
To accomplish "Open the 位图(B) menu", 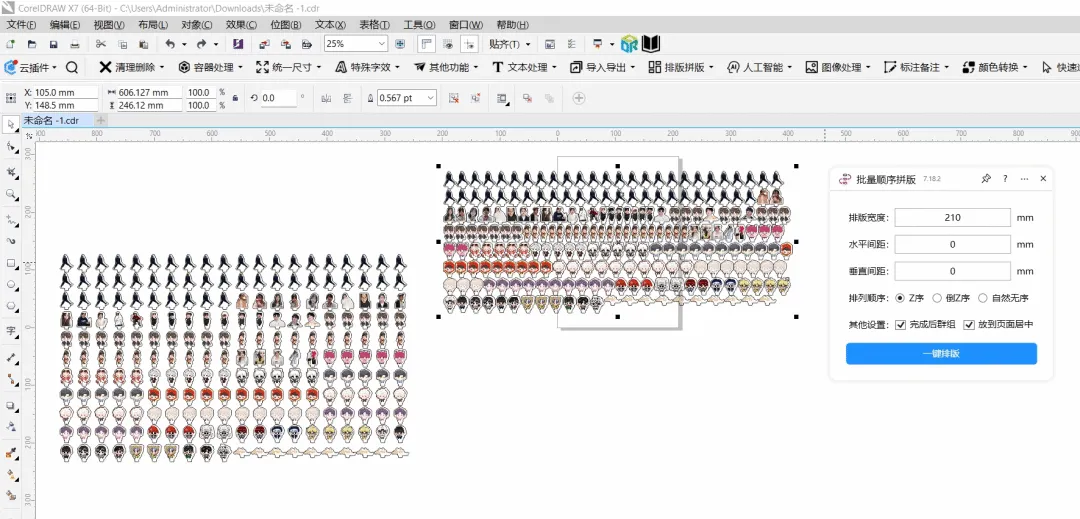I will click(x=286, y=25).
